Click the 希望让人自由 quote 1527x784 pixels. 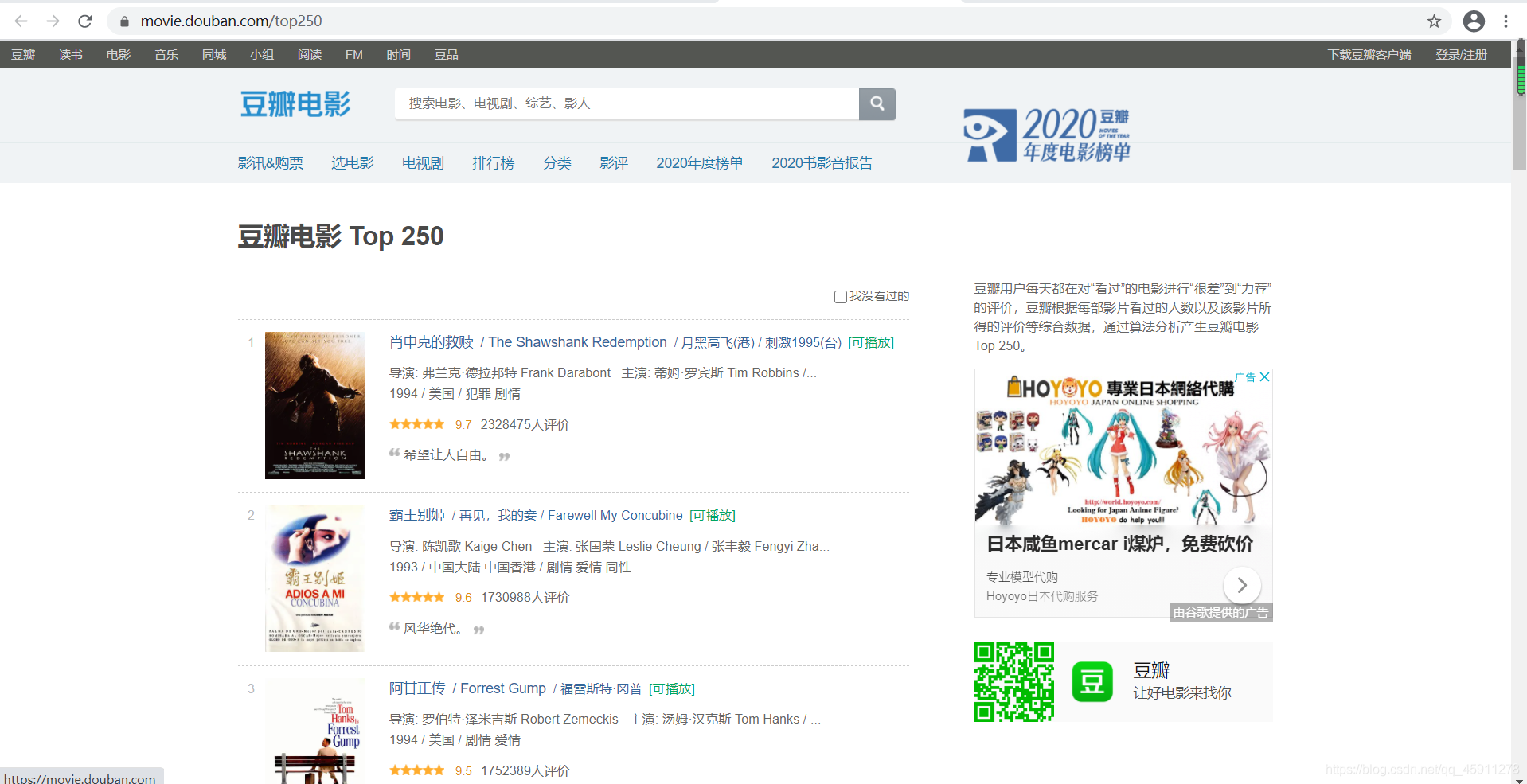click(x=446, y=455)
